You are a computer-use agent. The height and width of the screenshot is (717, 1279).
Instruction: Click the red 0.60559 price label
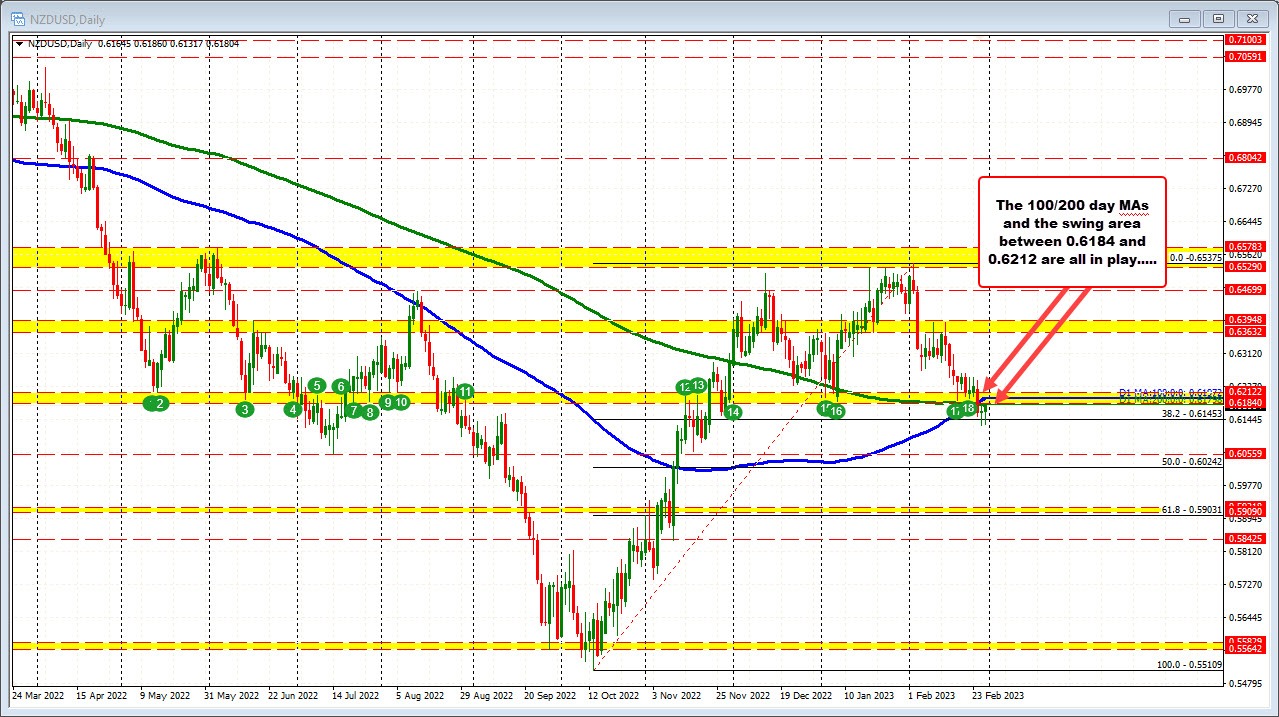(x=1245, y=453)
